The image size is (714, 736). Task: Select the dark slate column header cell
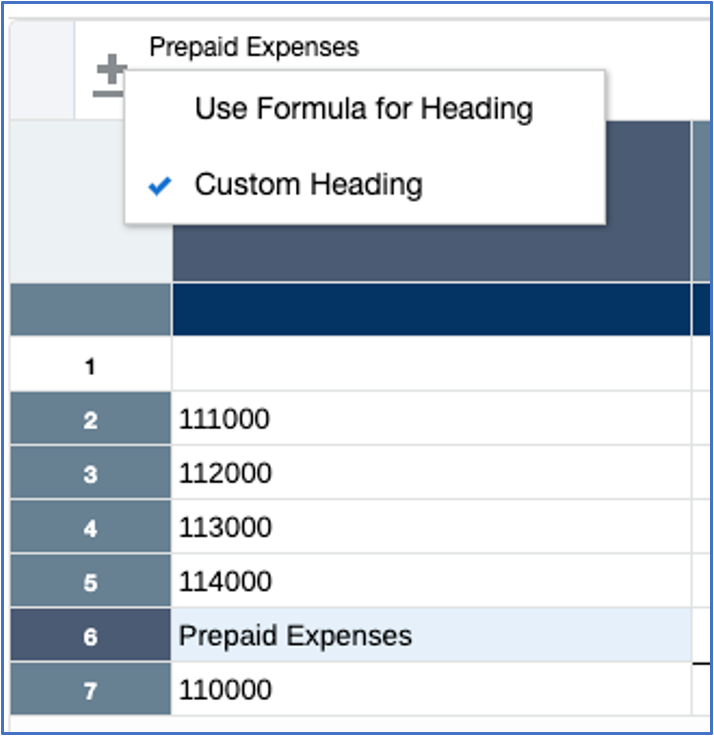point(430,252)
